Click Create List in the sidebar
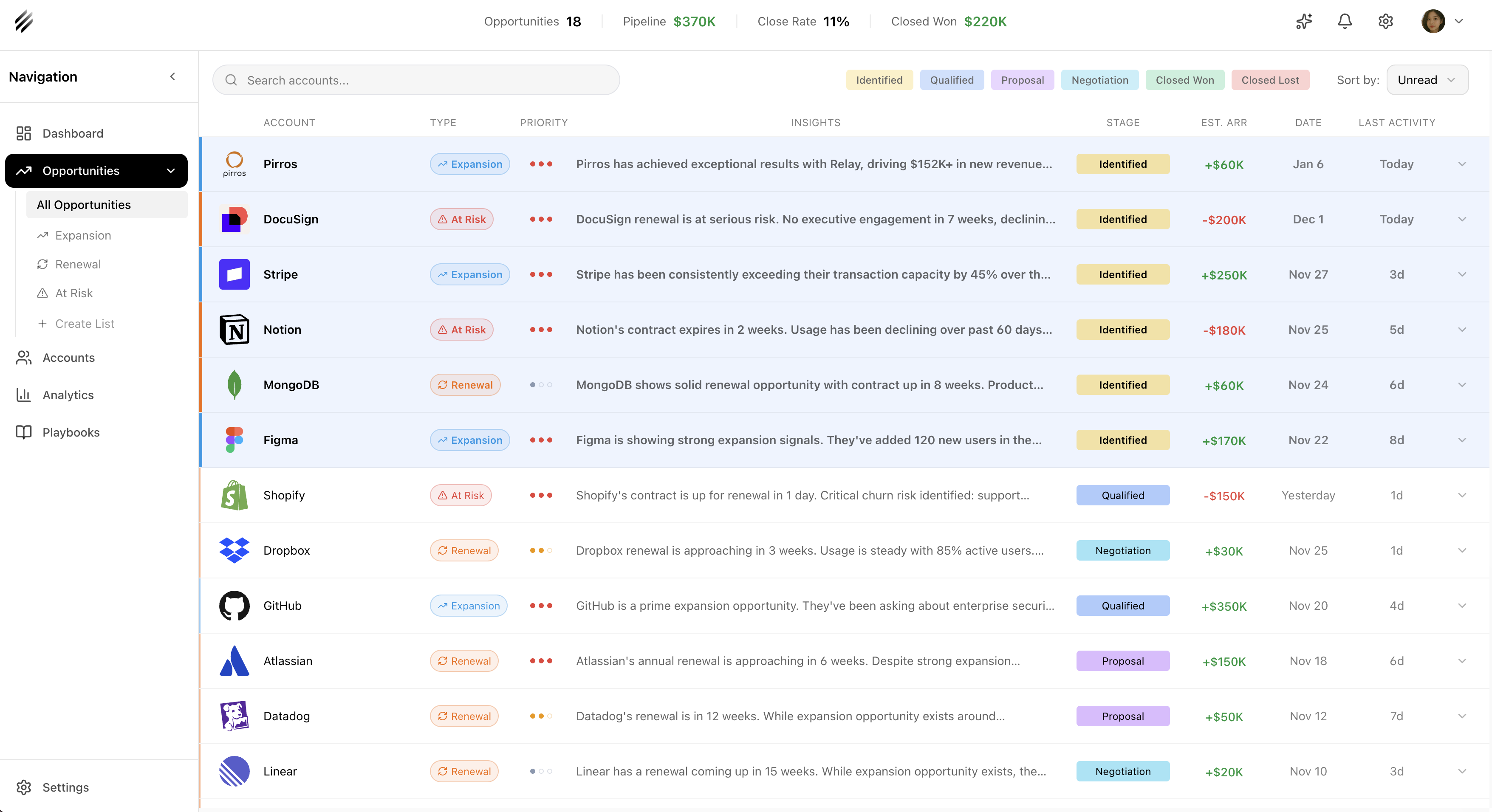The width and height of the screenshot is (1492, 812). (85, 323)
